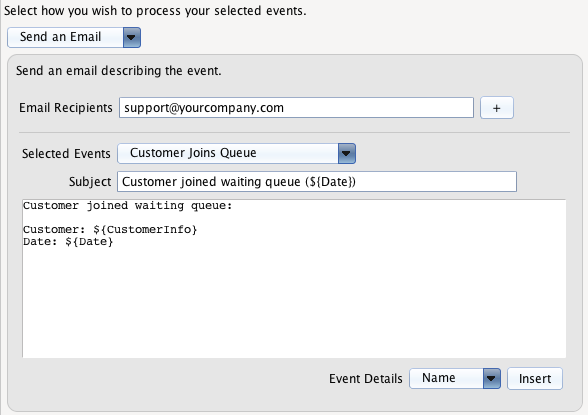Screen dimensions: 588x415
Task: Add another recipient with the plus button
Action: [x=496, y=108]
